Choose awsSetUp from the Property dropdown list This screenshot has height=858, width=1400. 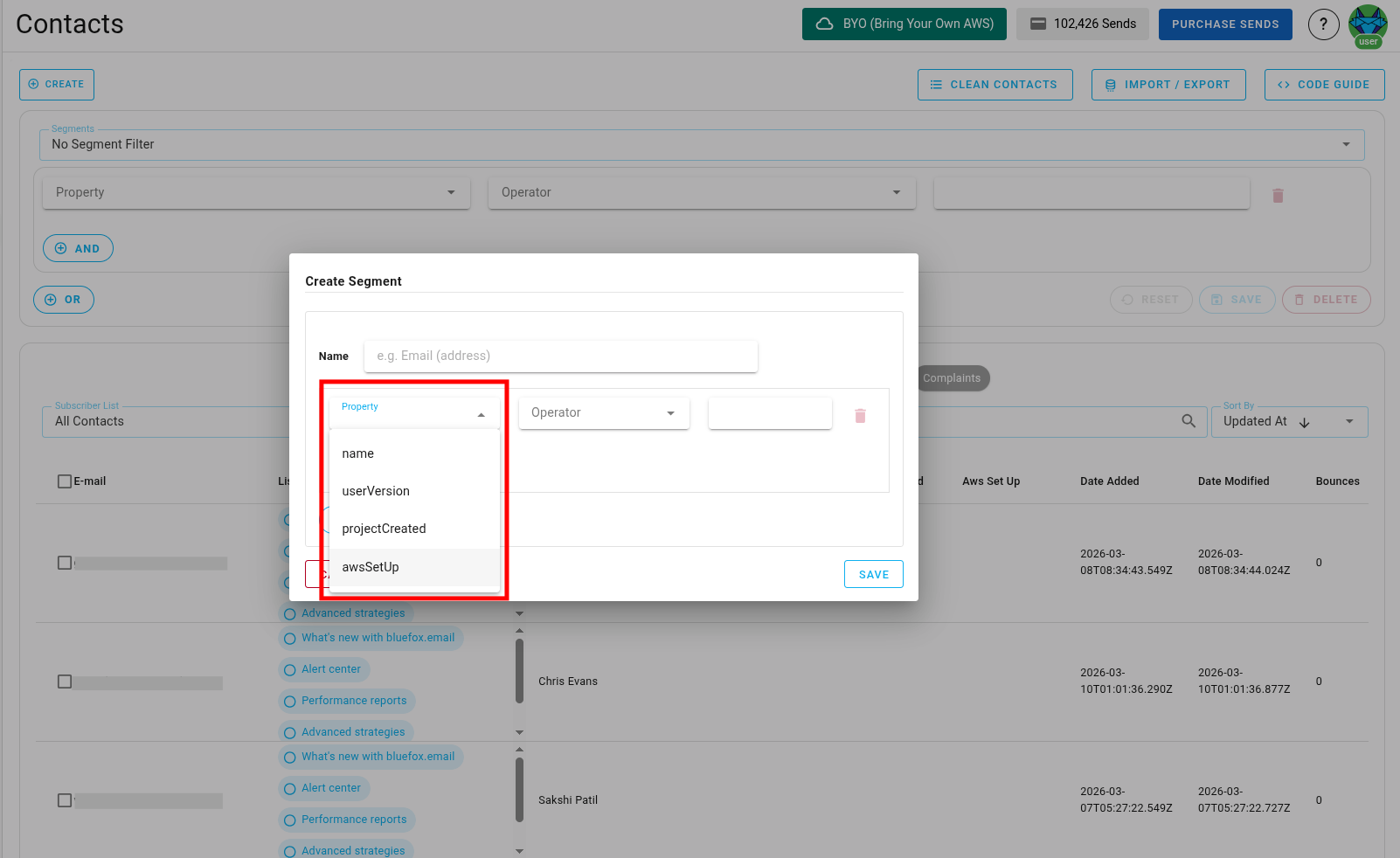pos(370,566)
